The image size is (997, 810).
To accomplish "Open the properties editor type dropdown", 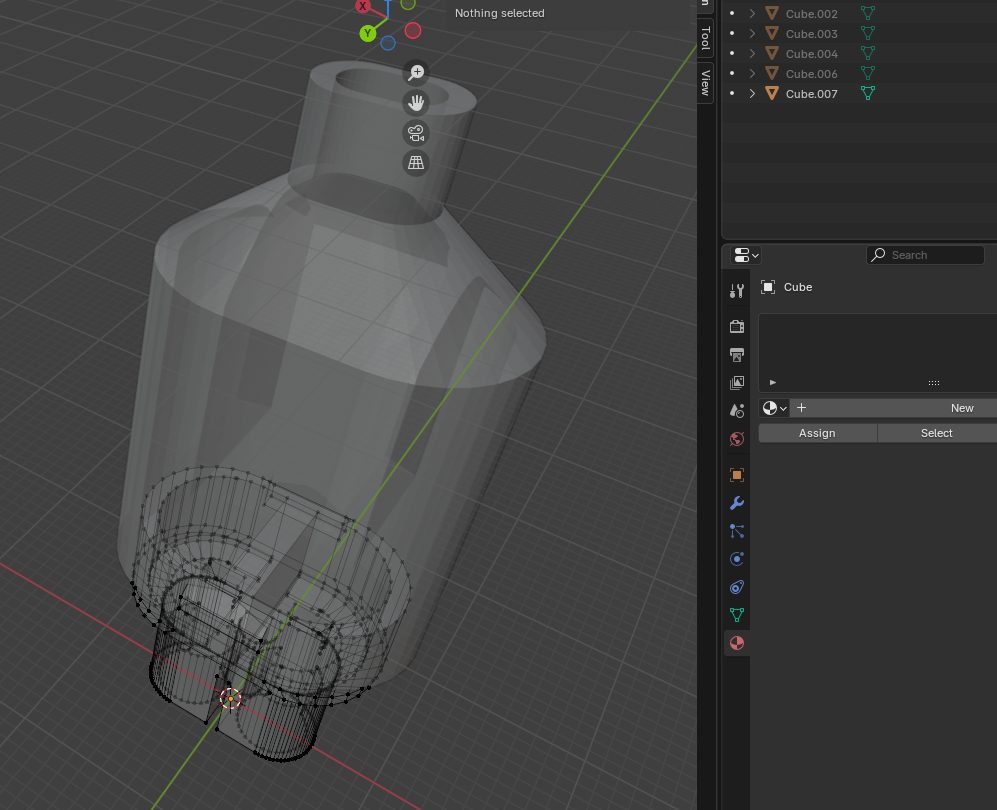I will (746, 255).
